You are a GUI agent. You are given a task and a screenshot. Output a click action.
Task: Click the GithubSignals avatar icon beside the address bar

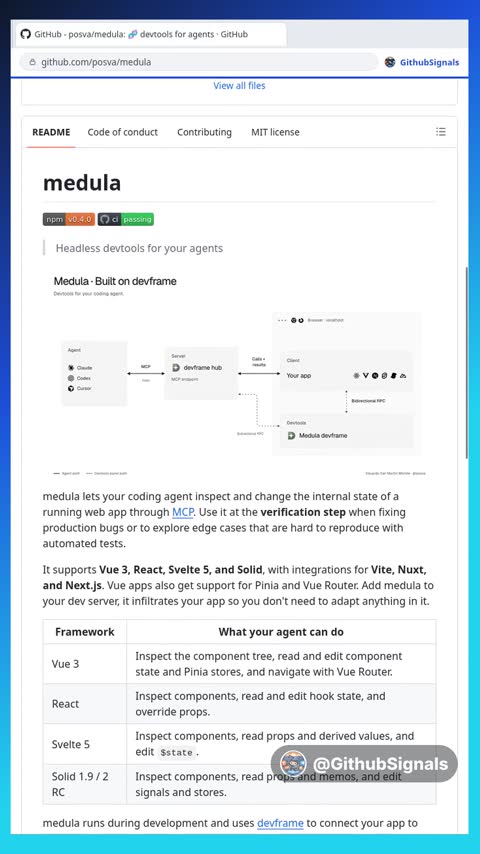pos(390,62)
